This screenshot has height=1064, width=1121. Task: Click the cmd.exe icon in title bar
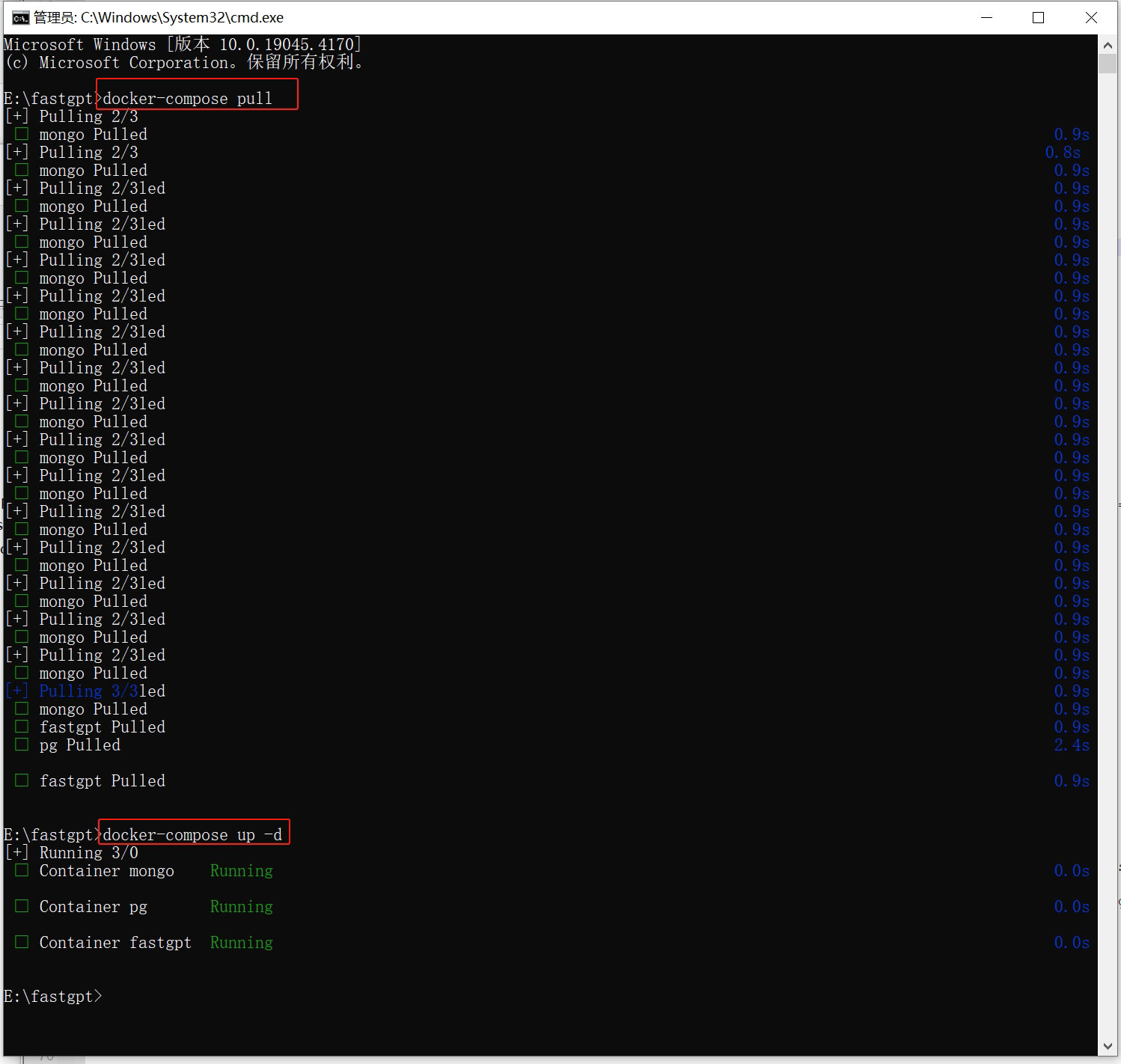click(x=20, y=18)
